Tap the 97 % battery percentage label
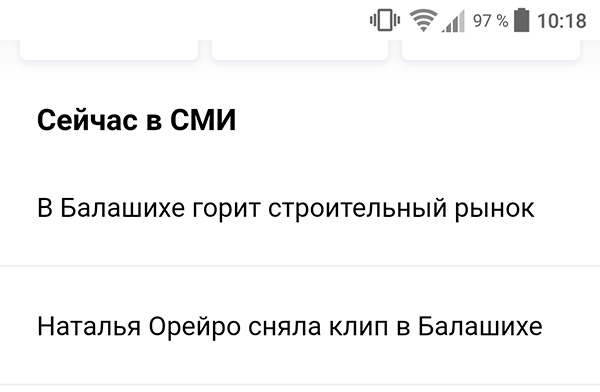Screen dimensions: 600x392 click(x=491, y=21)
